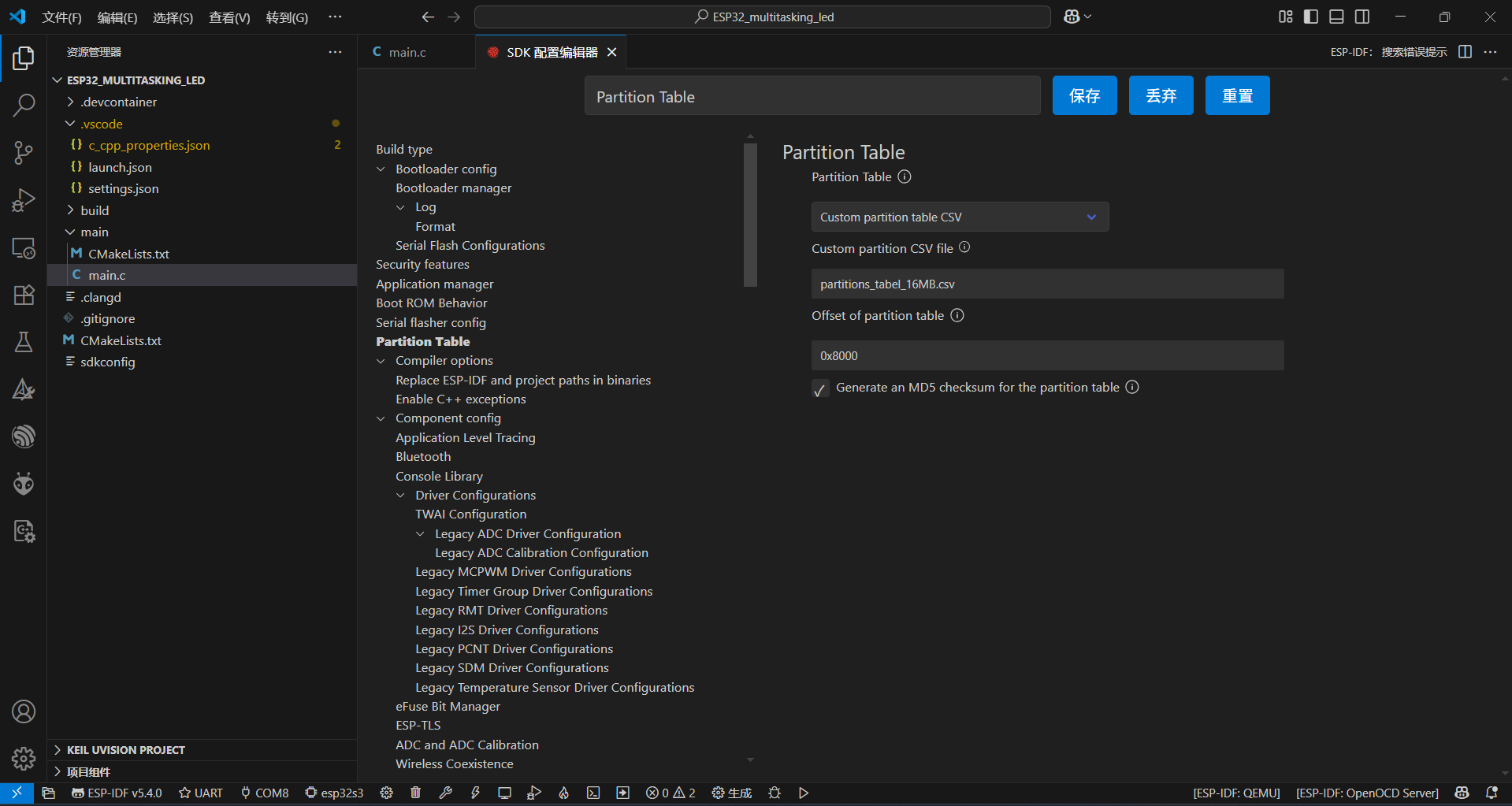Click the 重置 reset button

[x=1237, y=95]
